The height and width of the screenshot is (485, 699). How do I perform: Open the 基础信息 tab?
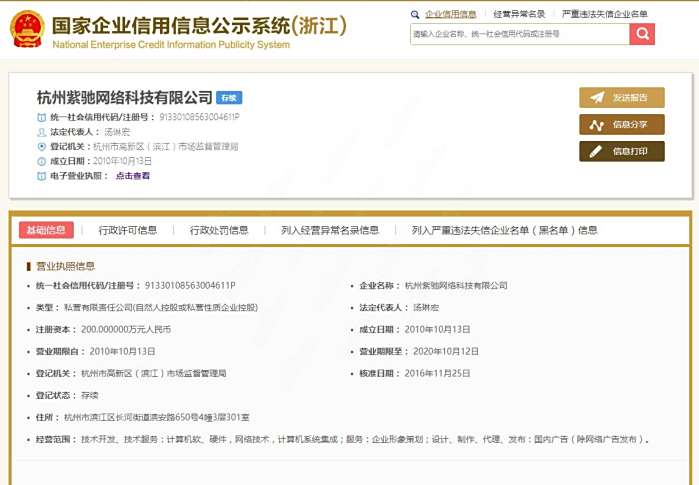coord(46,230)
